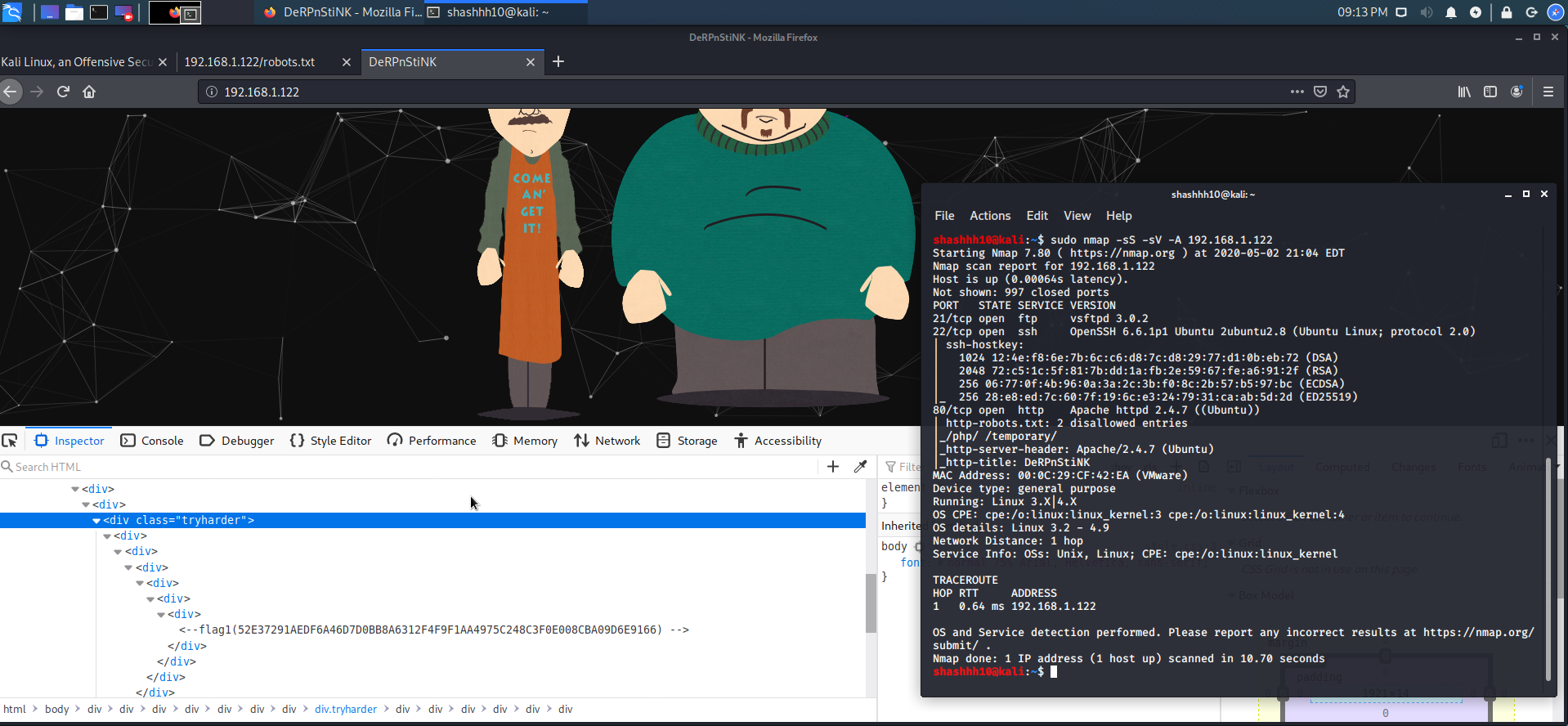
Task: Select the flag1 comment node
Action: point(434,630)
